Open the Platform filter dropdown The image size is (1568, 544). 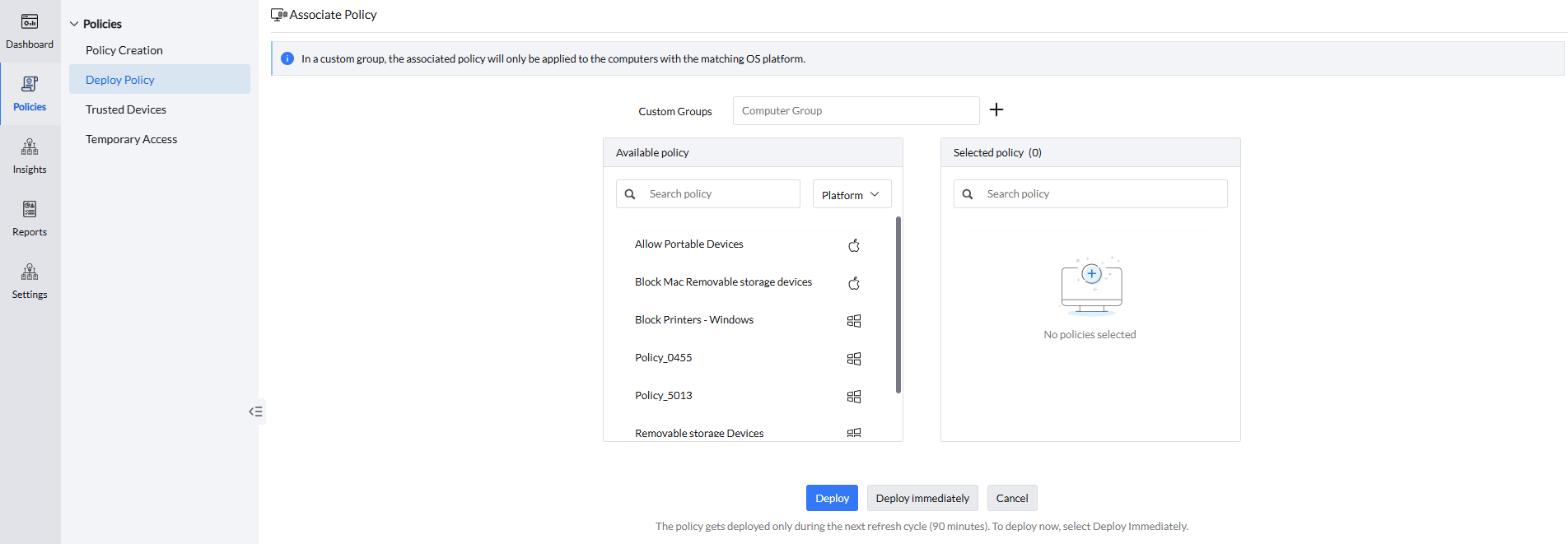coord(852,194)
